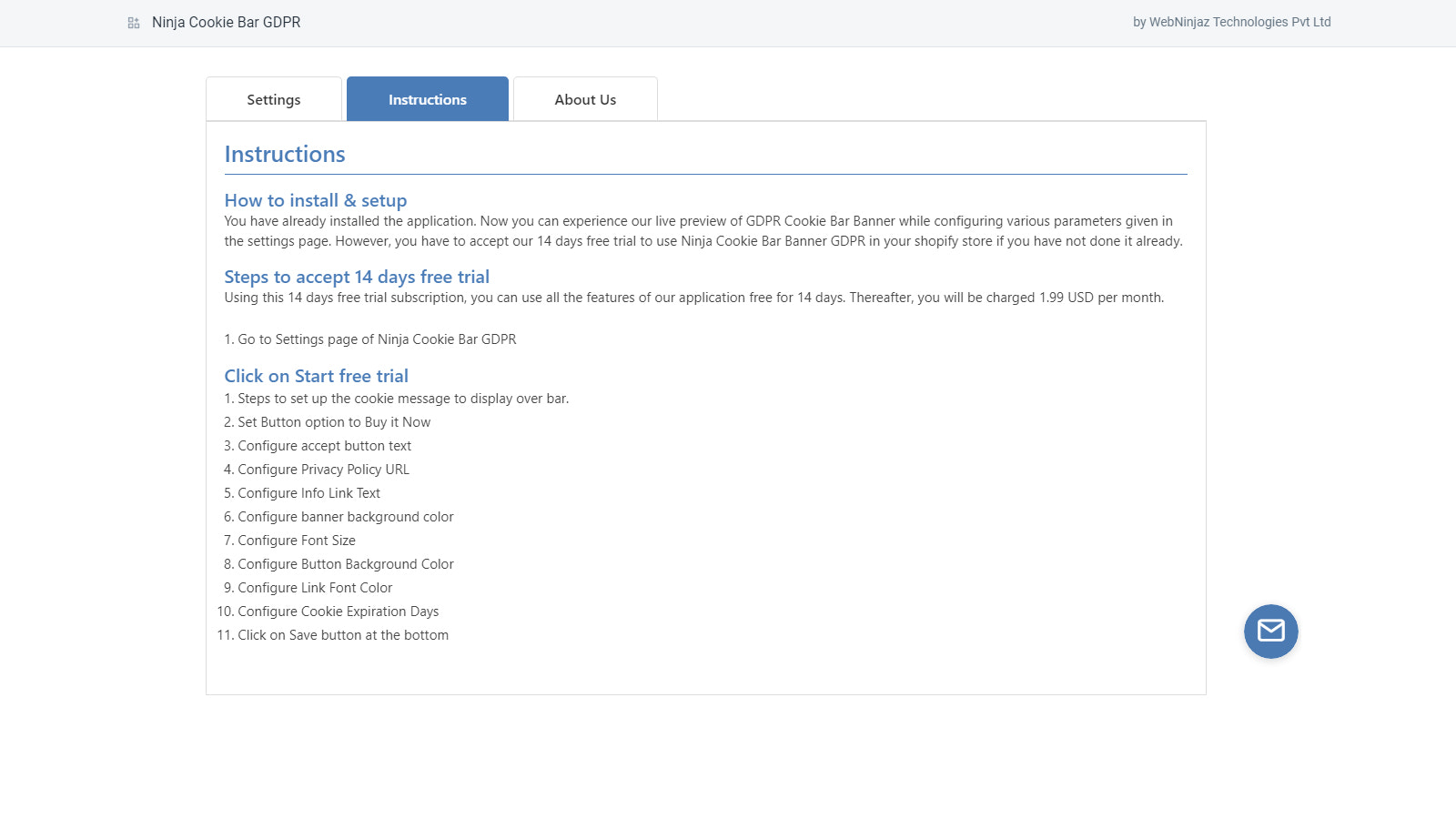Click the app grid icon beside Ninja Cookie Bar GDPR
This screenshot has height=819, width=1456.
click(x=134, y=23)
